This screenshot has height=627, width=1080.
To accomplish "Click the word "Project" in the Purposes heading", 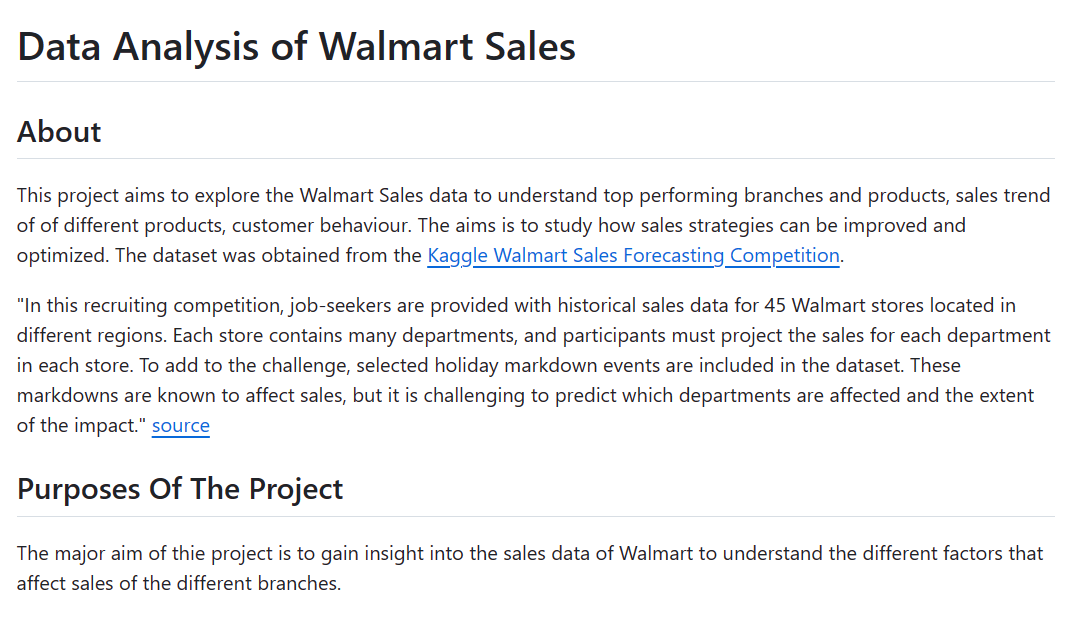I will point(295,489).
